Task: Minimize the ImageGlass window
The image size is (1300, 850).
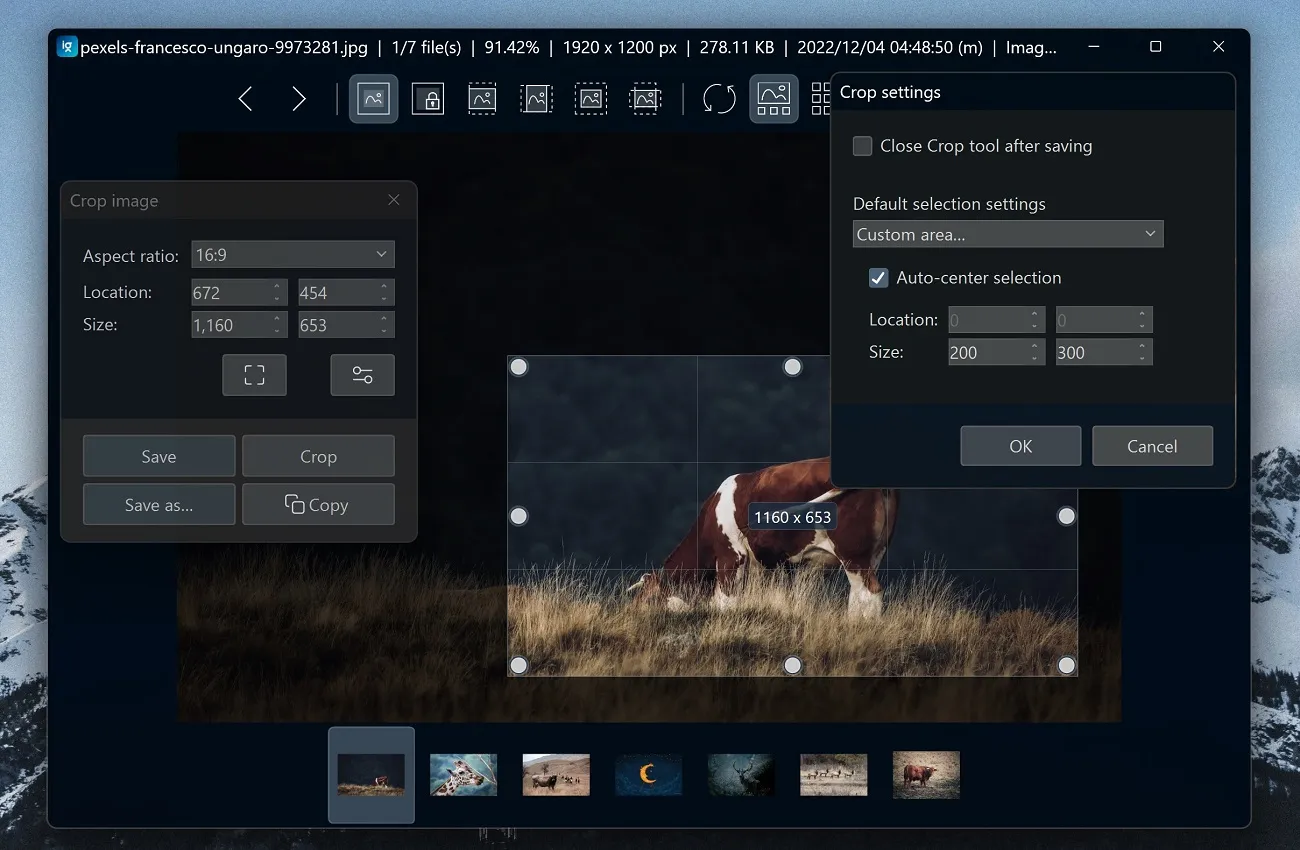Action: [1094, 47]
